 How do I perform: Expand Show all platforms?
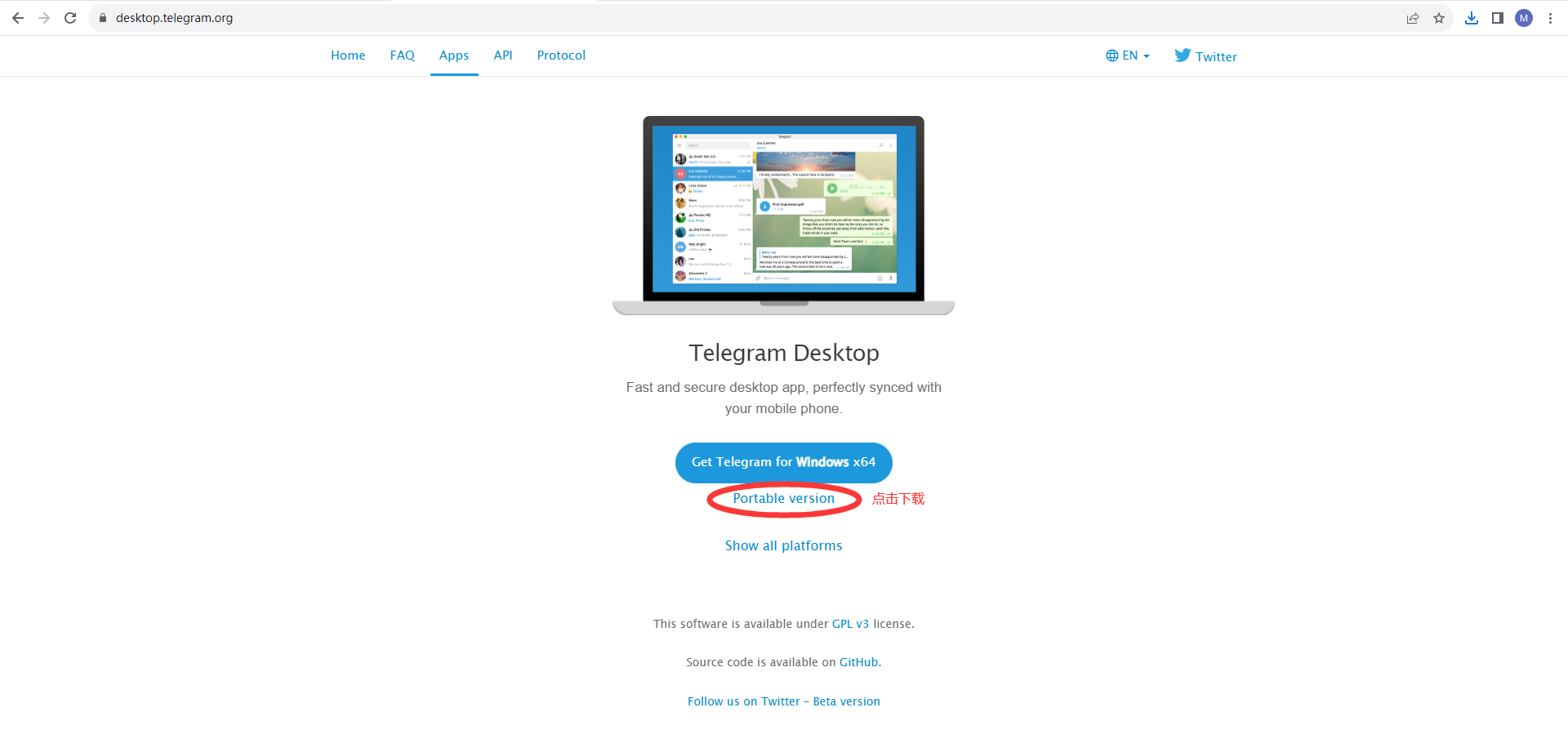tap(784, 545)
